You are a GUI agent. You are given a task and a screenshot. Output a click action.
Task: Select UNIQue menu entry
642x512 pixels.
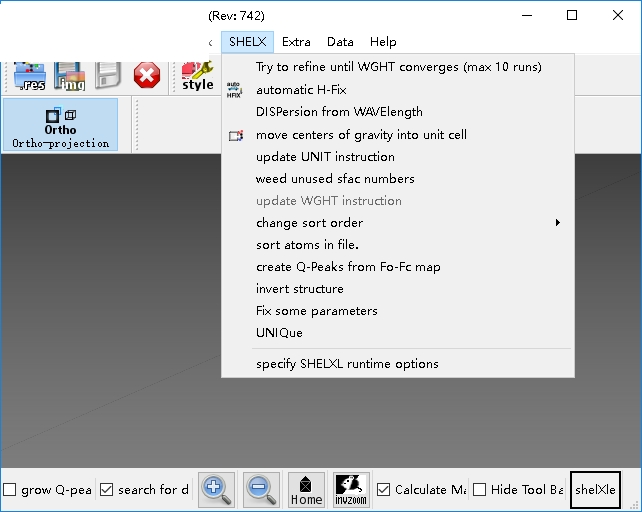point(398,333)
